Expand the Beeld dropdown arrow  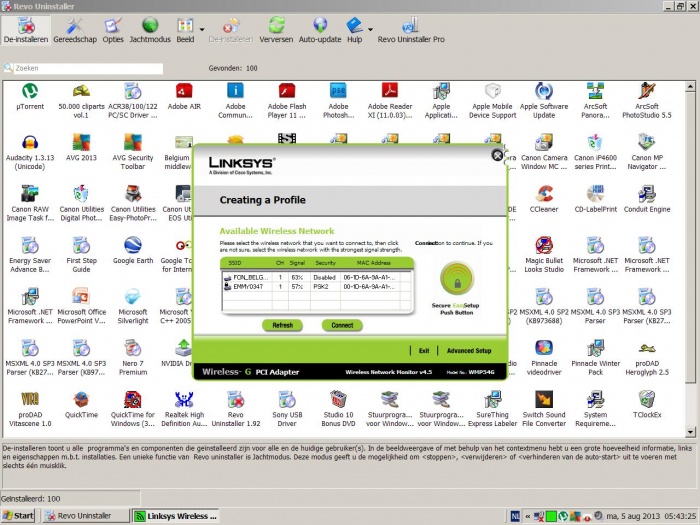tap(202, 29)
